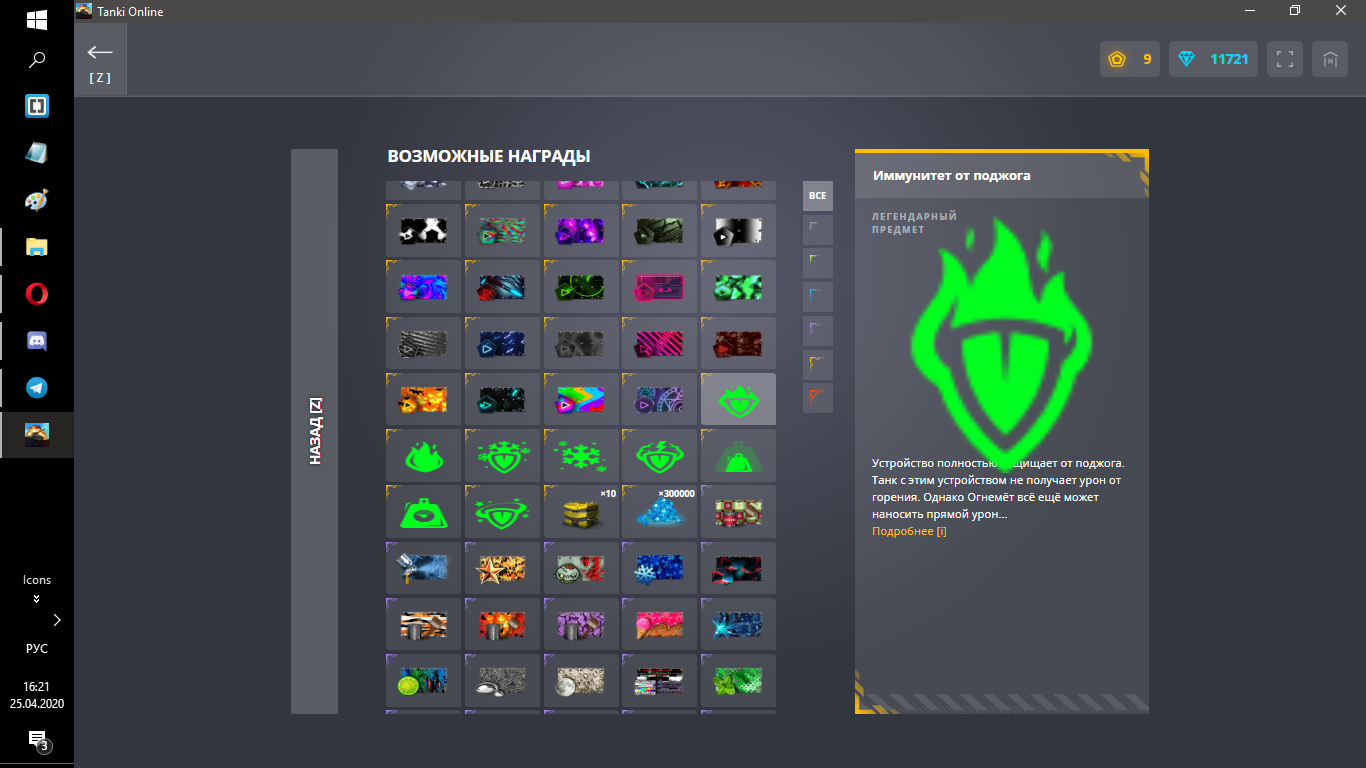Select the bright green weight with disc reward
Screen dimensions: 1366x768
(423, 512)
